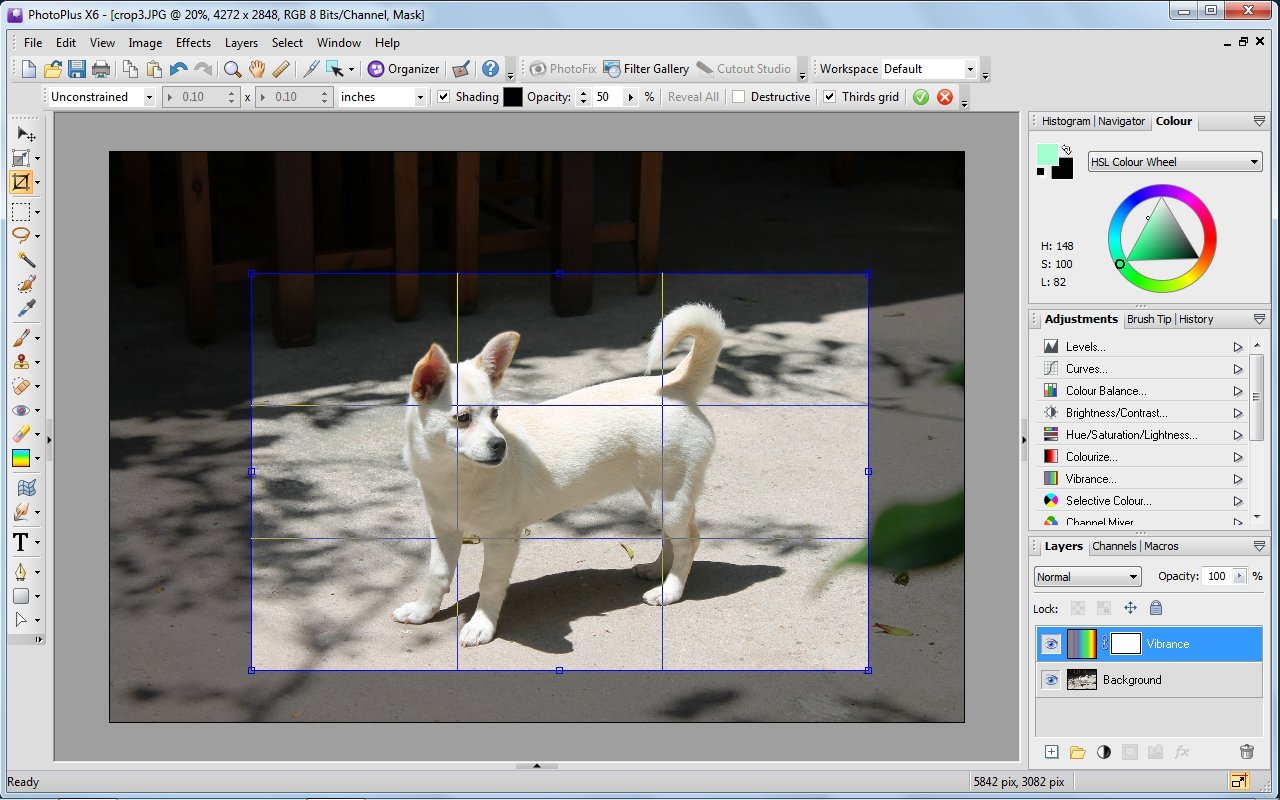
Task: Disable the Thirds grid checkbox
Action: tap(830, 97)
